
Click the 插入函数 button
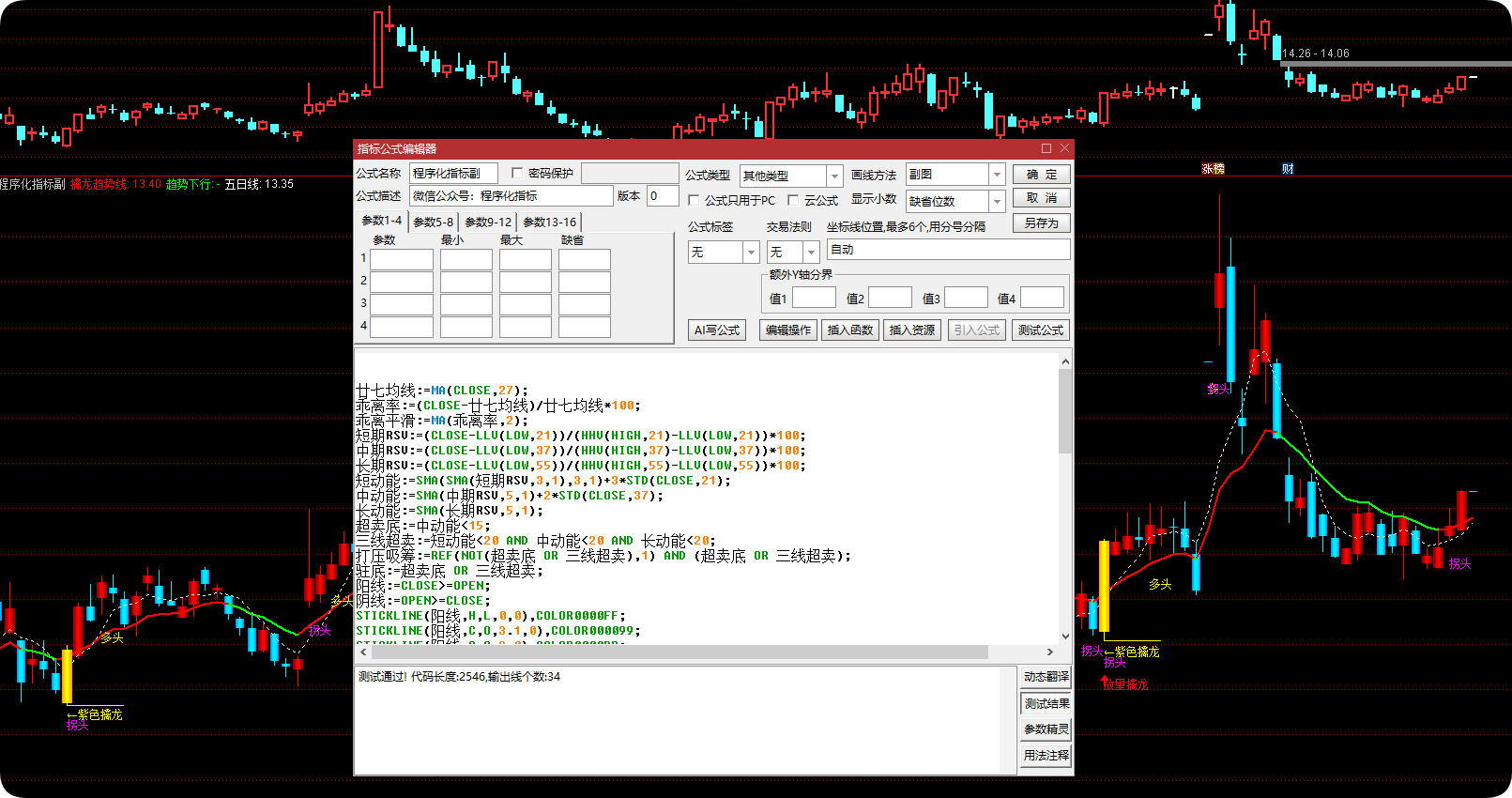(x=850, y=330)
